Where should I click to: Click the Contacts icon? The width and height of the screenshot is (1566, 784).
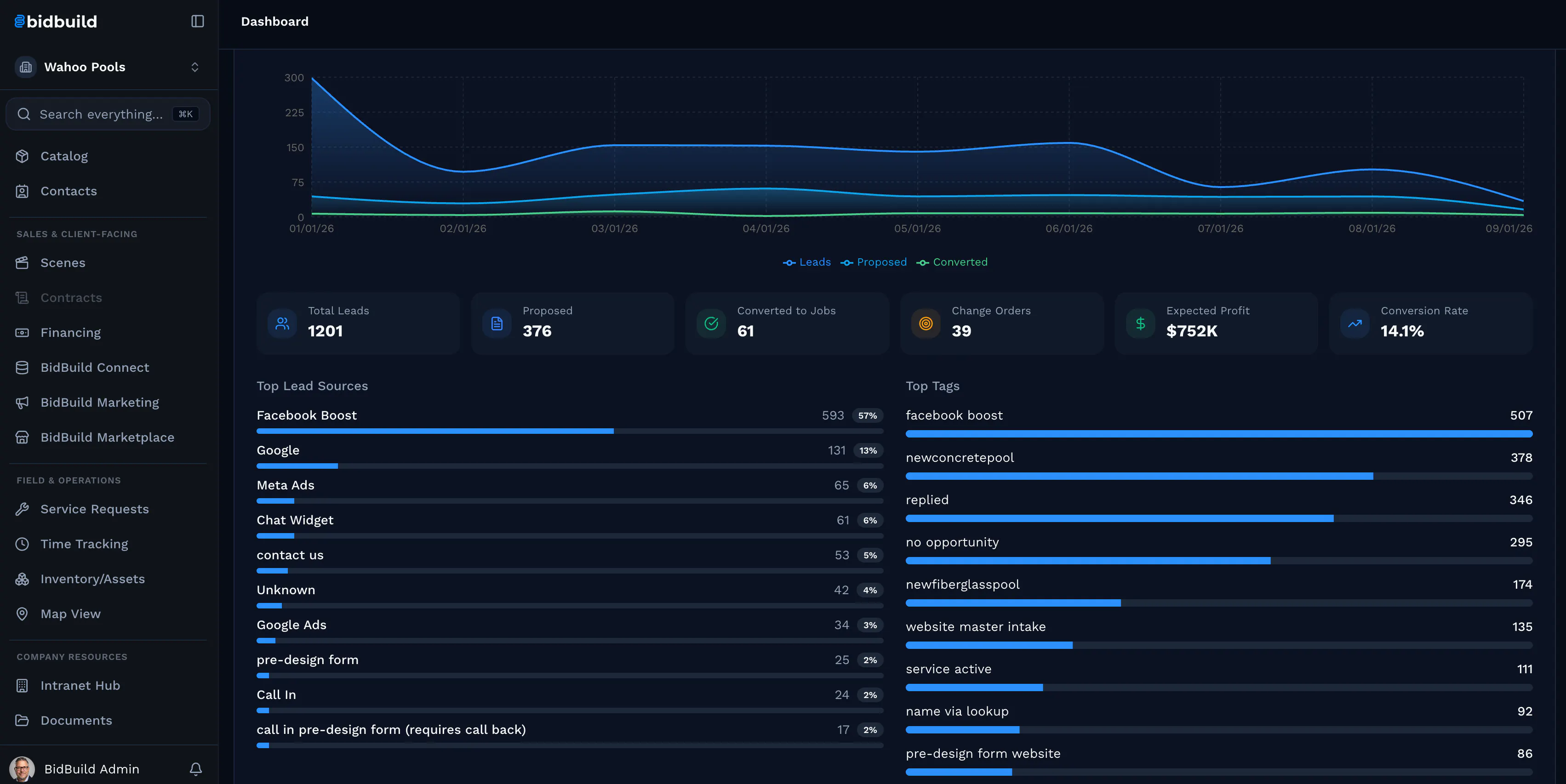point(23,191)
